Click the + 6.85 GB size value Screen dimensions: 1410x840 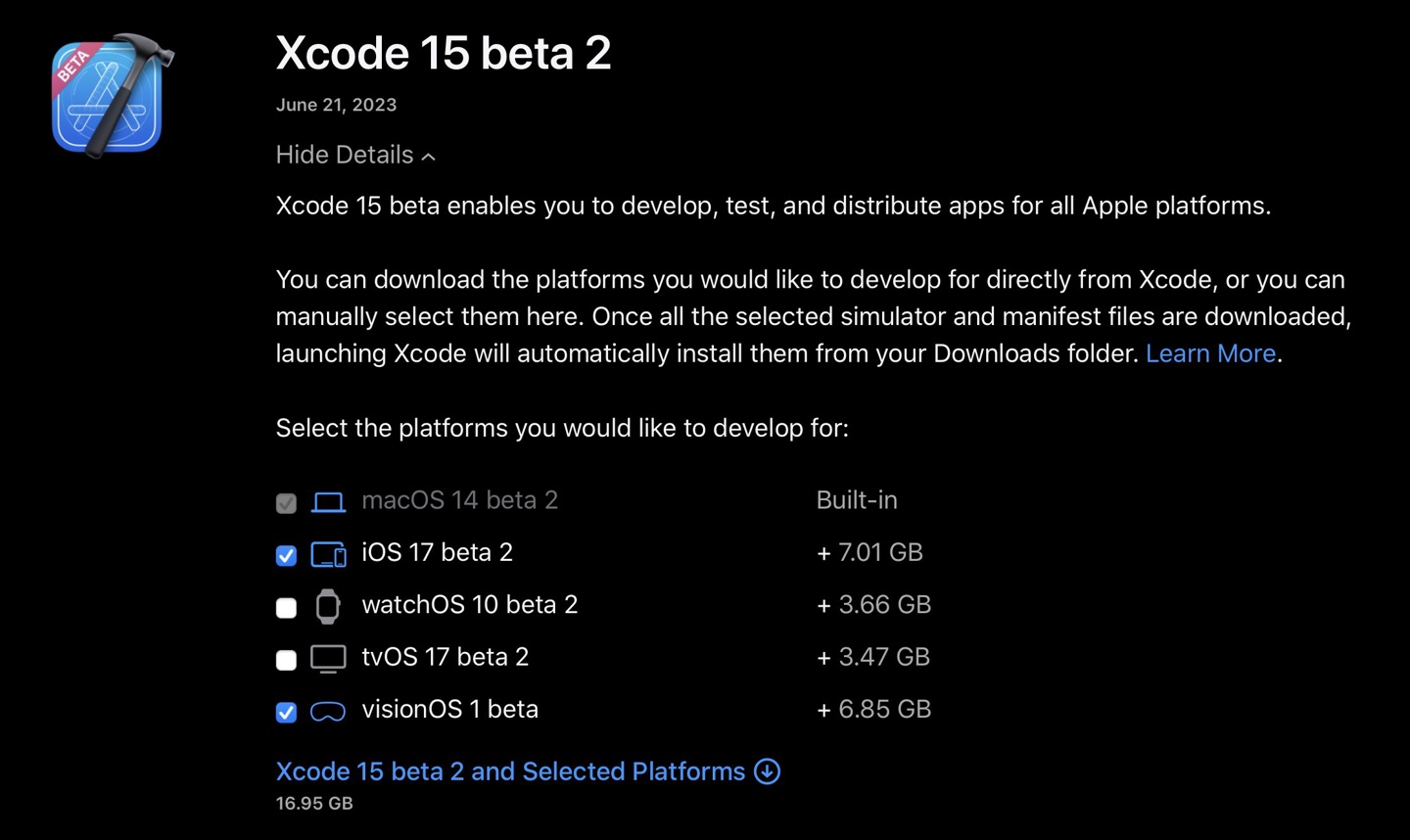coord(873,709)
